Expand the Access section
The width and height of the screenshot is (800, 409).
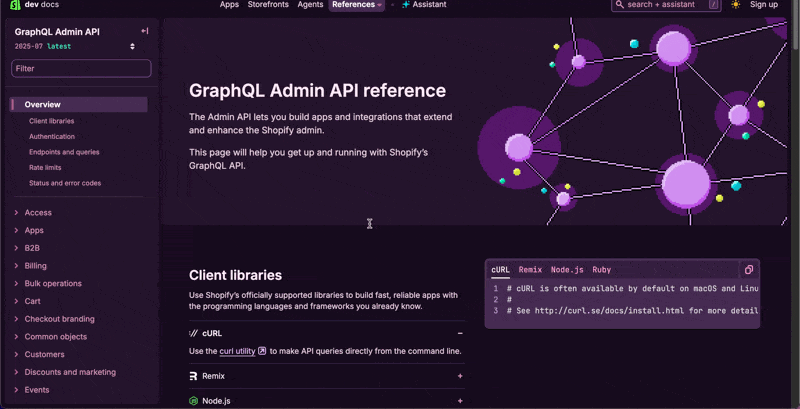click(34, 213)
